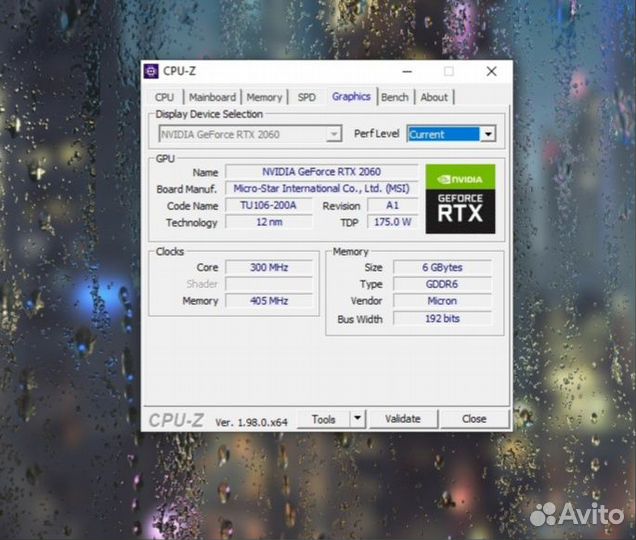The image size is (636, 540).
Task: Click the Current perf level selection
Action: click(443, 134)
